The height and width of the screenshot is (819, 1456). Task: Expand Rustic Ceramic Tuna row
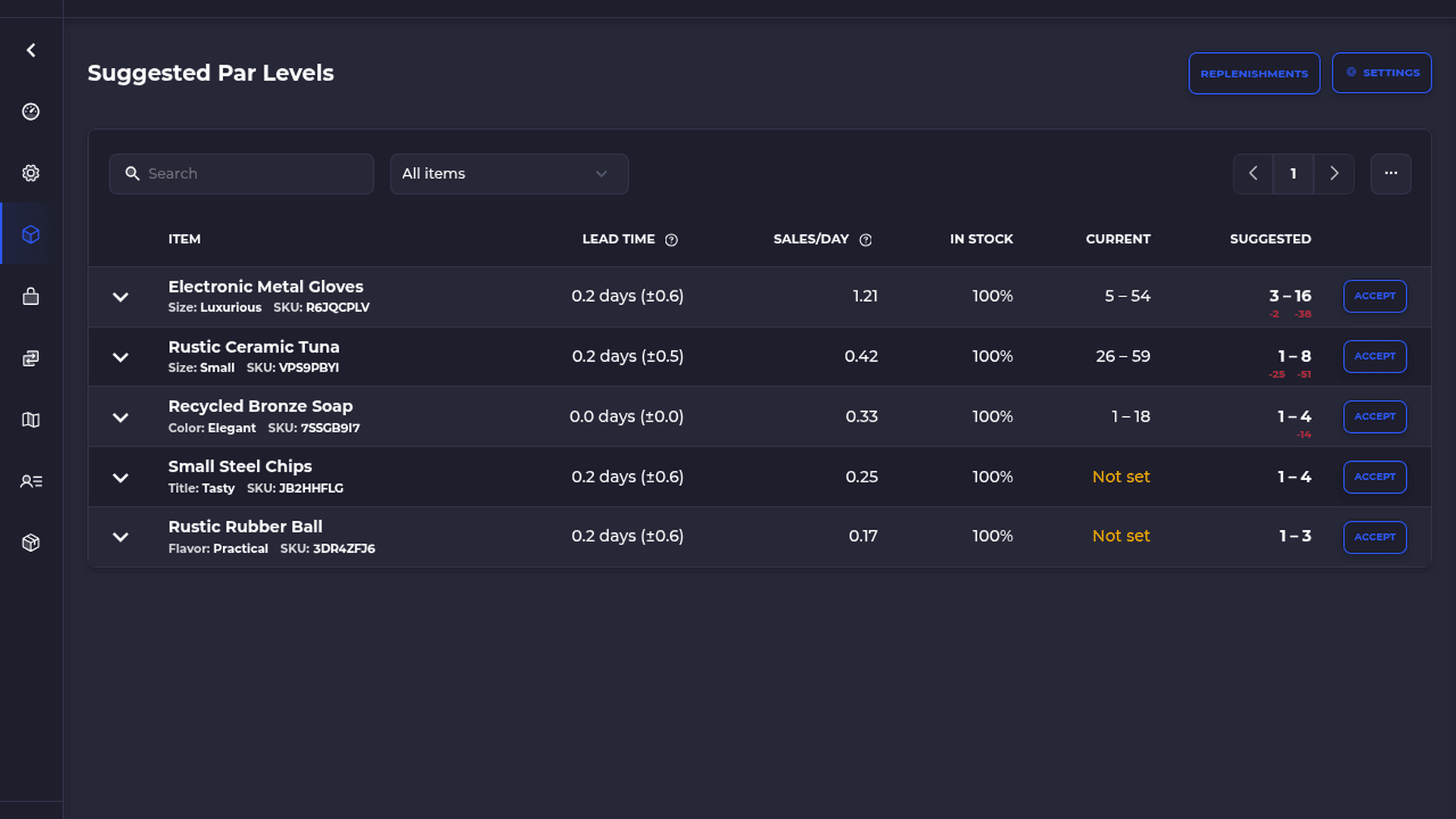(x=121, y=356)
